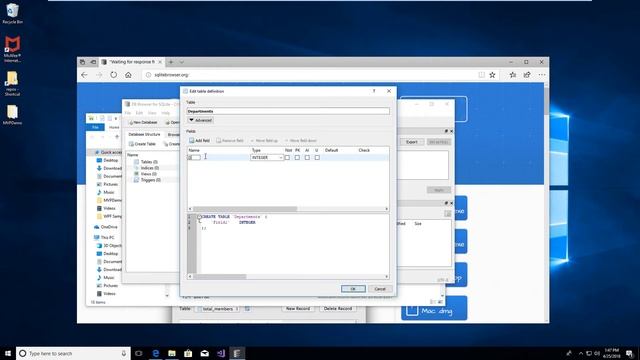Viewport: 640px width, 360px height.
Task: Click New Database in DB Browser toolbar
Action: pos(143,122)
